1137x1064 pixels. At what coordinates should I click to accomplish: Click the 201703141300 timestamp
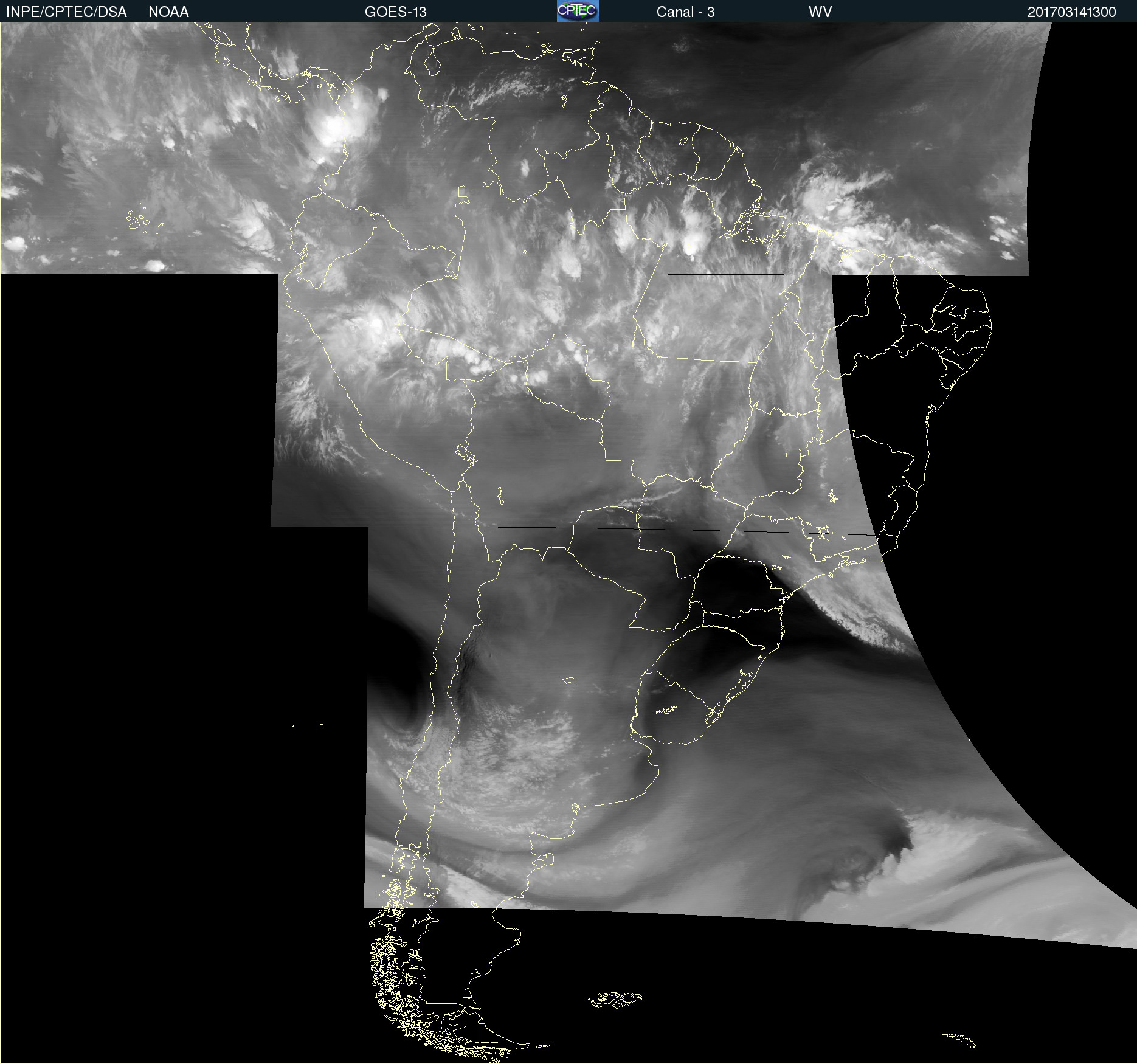pyautogui.click(x=1071, y=12)
